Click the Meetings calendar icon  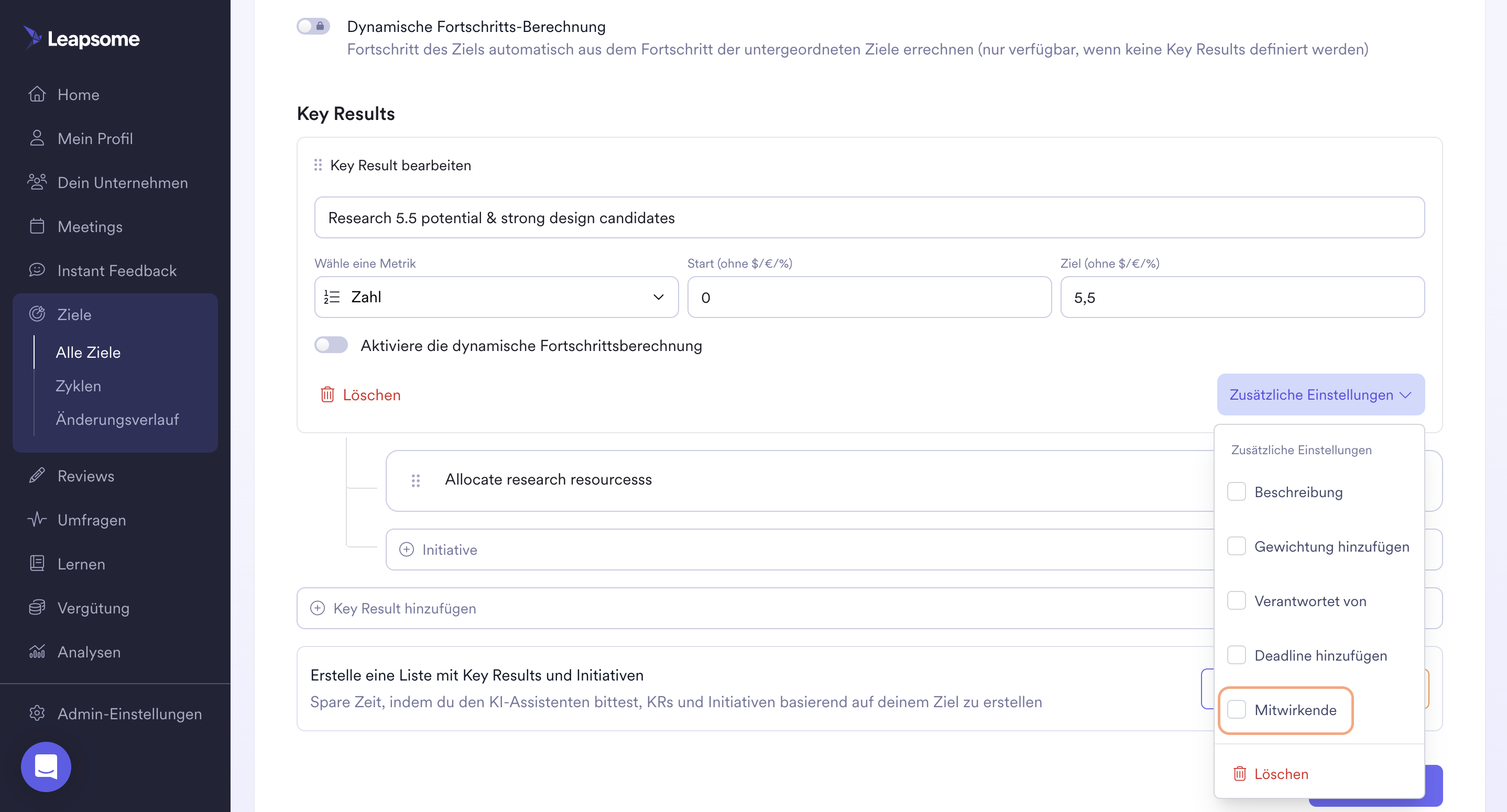coord(37,226)
